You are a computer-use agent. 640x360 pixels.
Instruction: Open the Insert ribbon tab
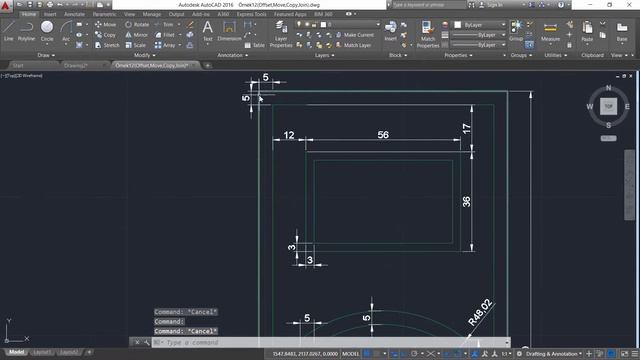pos(50,14)
